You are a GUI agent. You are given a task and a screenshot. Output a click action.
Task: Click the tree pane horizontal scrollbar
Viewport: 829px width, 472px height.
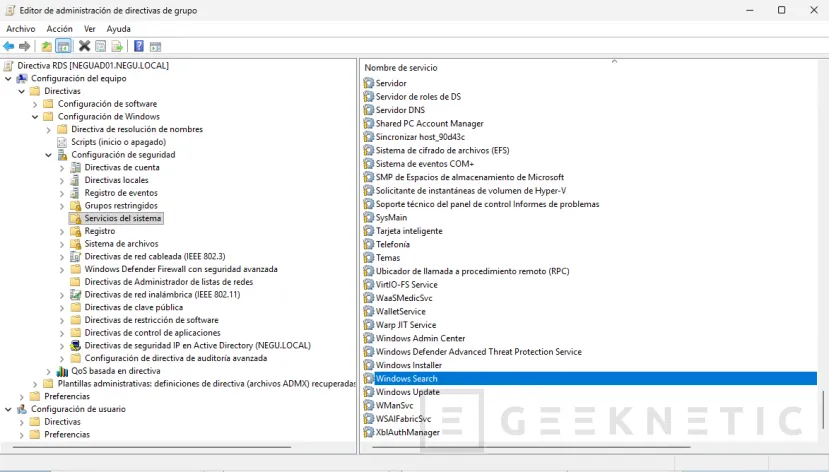click(x=152, y=447)
